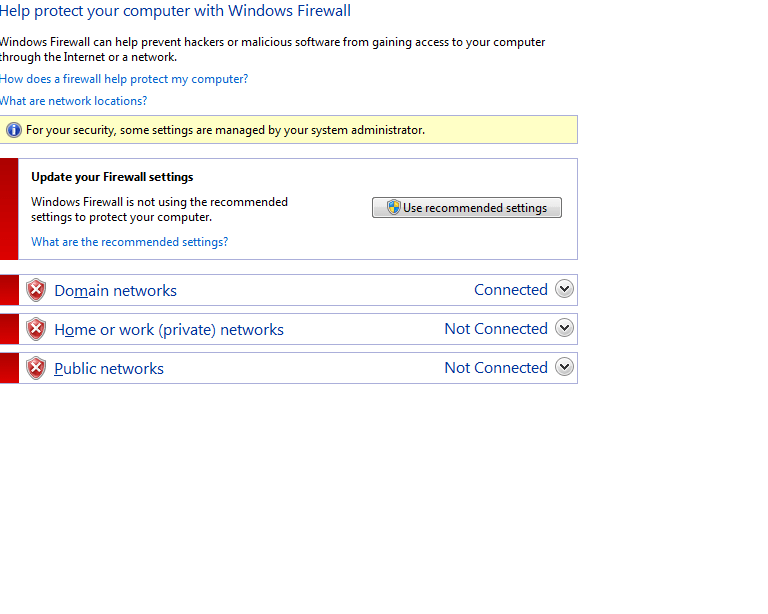This screenshot has height=614, width=768.
Task: Click the 'Update your Firewall settings' heading
Action: coord(112,177)
